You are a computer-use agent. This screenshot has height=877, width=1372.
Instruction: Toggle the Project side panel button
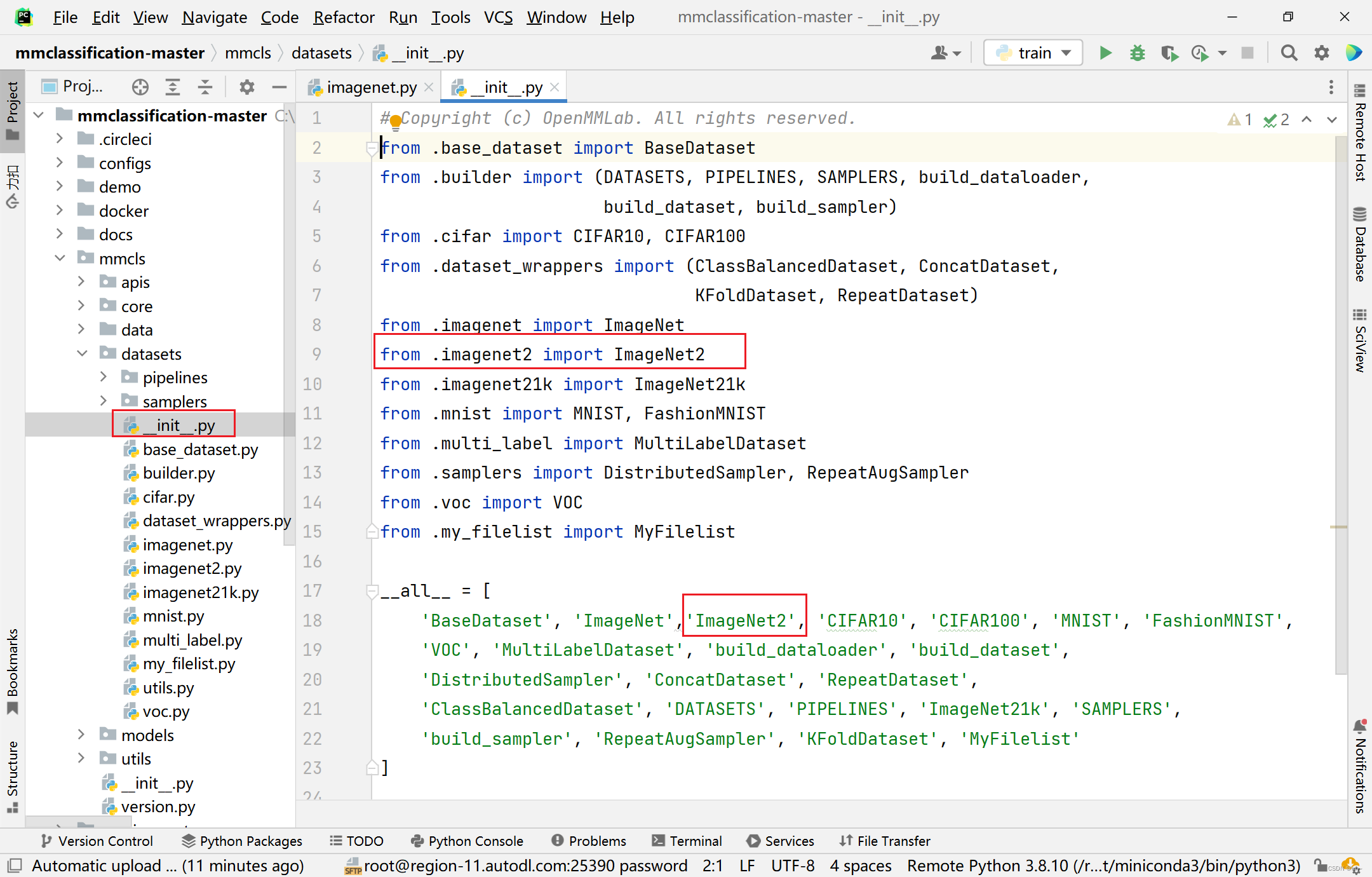pos(12,111)
